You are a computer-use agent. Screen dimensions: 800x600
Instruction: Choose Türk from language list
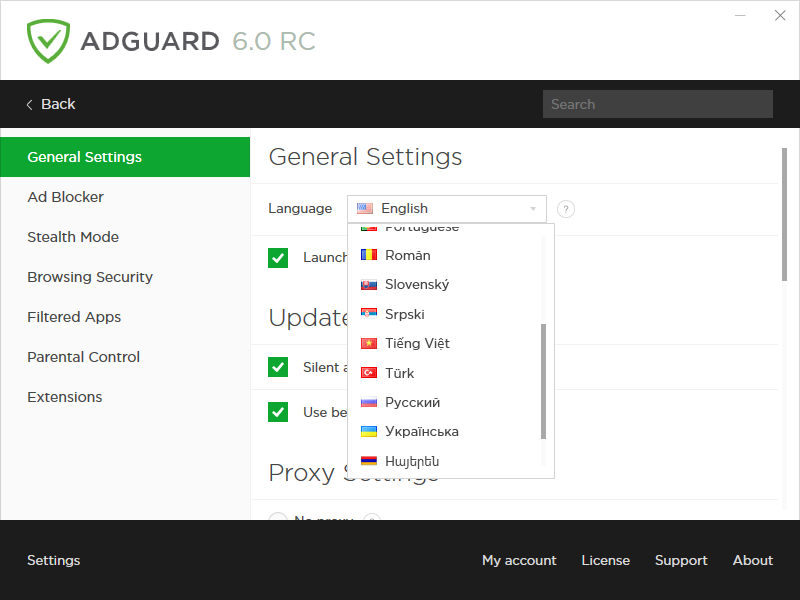coord(399,373)
